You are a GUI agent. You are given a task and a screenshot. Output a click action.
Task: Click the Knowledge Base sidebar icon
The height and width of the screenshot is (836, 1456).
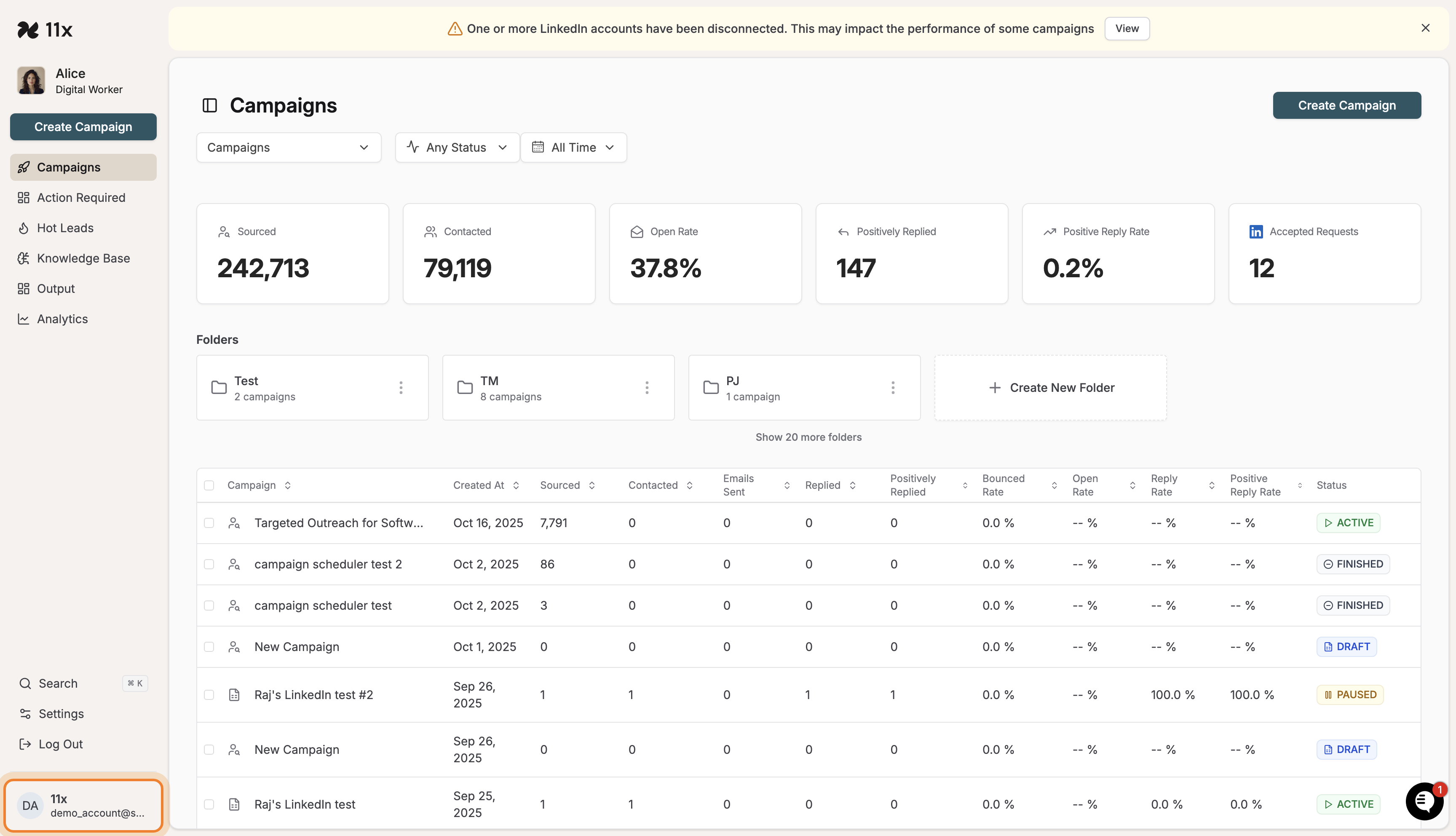tap(24, 258)
